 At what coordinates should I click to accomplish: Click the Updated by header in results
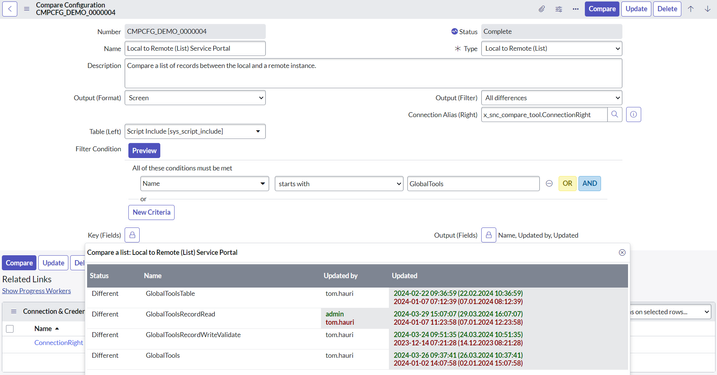click(x=341, y=276)
